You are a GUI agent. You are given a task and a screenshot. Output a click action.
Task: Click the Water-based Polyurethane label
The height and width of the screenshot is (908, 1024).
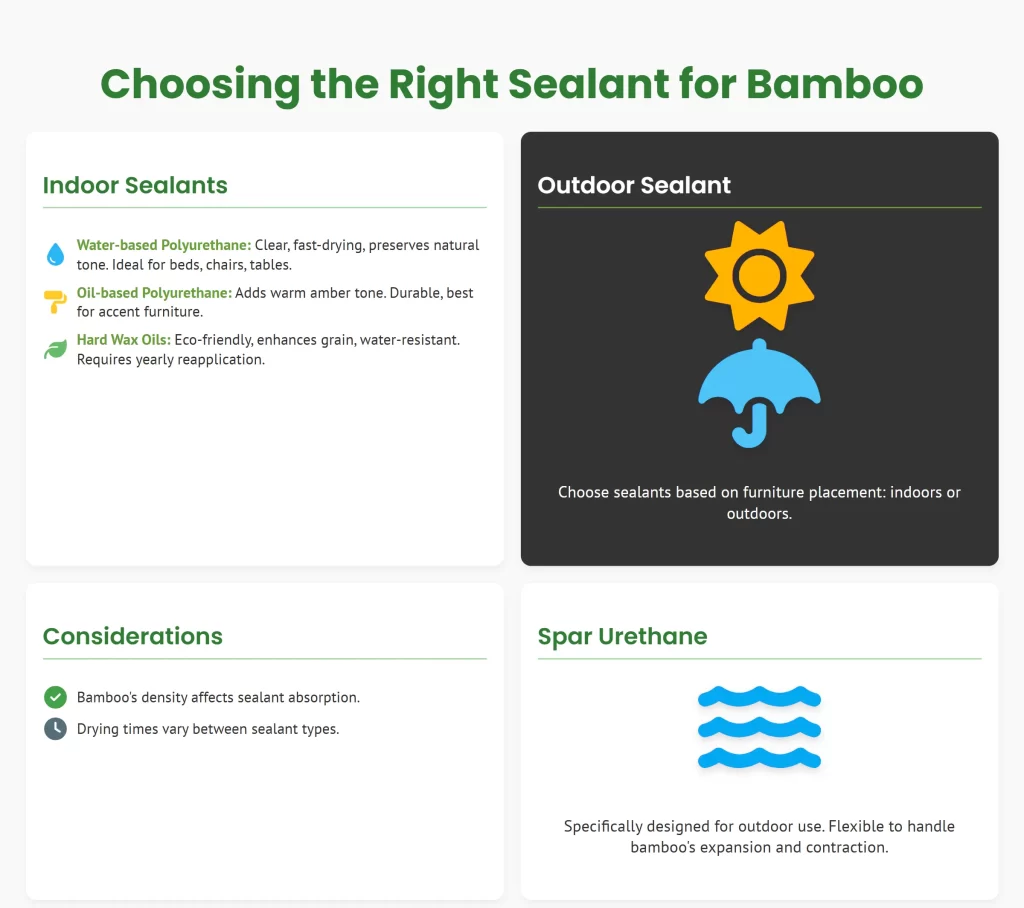pyautogui.click(x=164, y=245)
